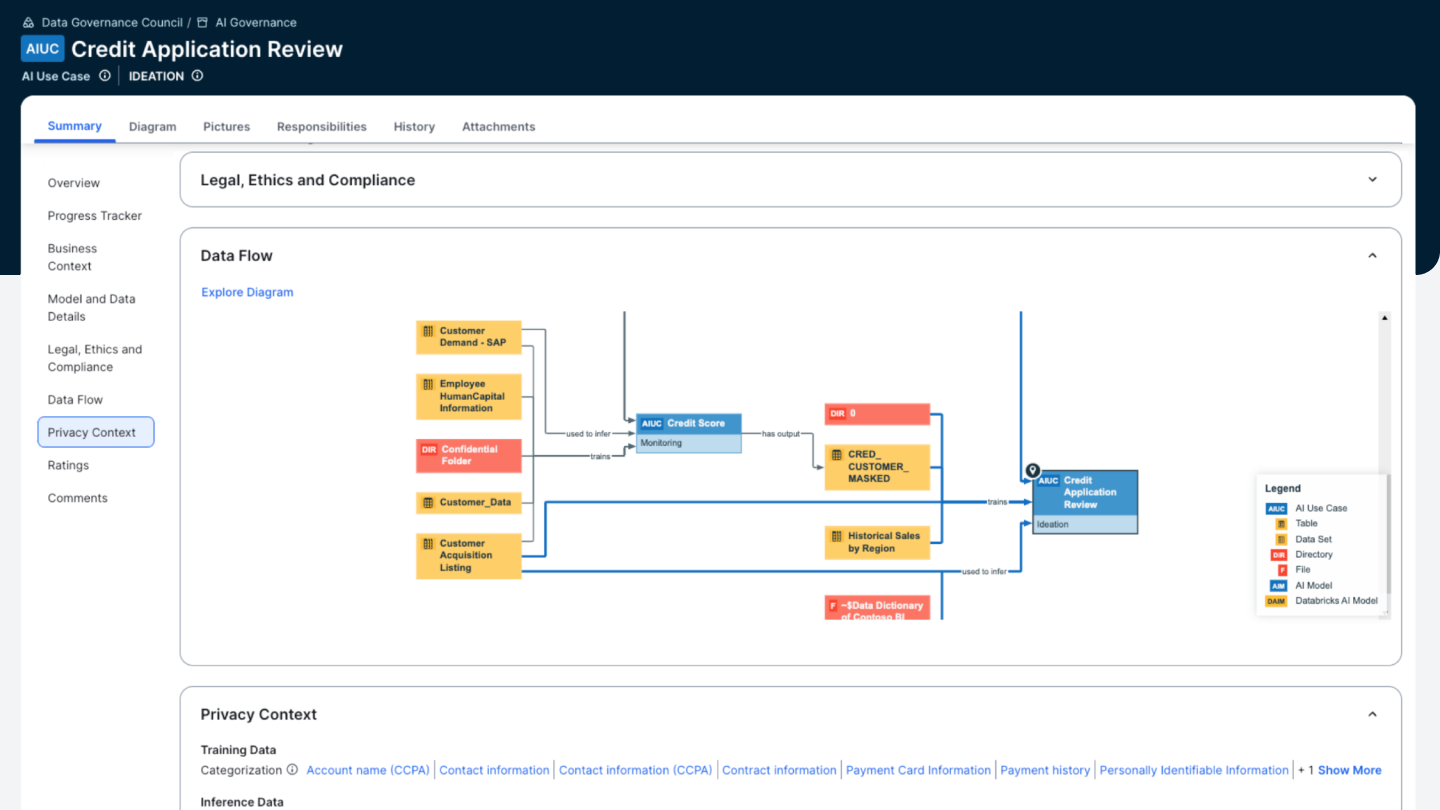Click the diagram scrollbar up arrow

click(1384, 318)
